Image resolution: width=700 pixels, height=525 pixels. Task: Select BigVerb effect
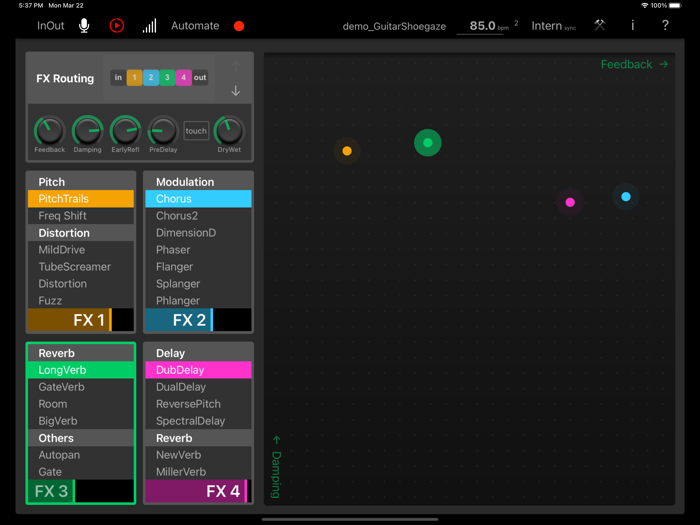point(81,421)
